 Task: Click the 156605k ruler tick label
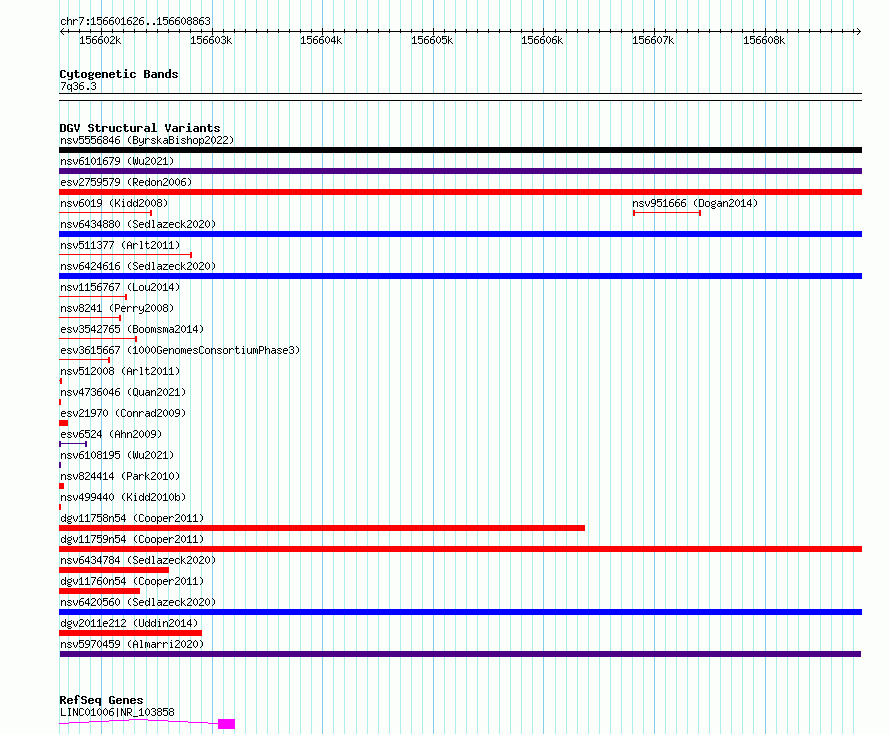point(433,41)
